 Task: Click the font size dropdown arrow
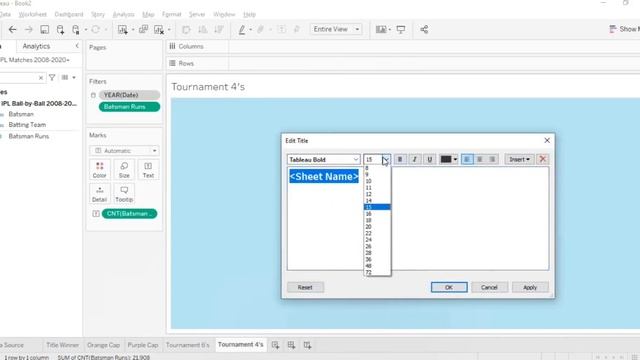point(386,159)
